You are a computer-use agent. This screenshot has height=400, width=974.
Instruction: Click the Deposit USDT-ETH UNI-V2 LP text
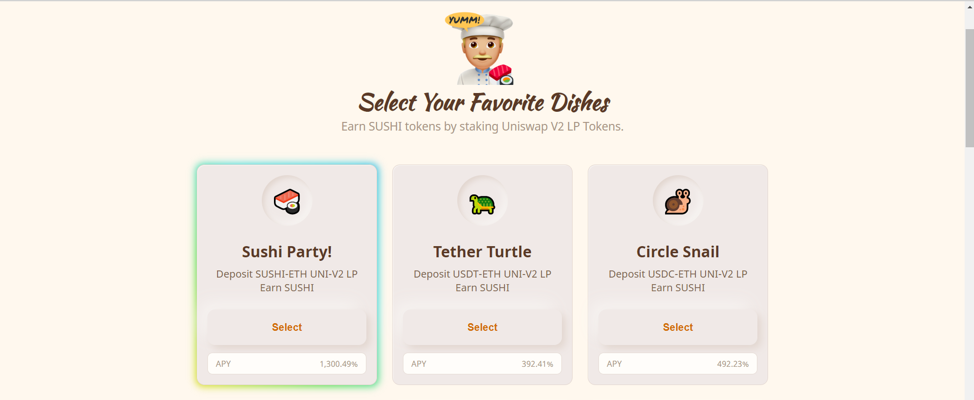pyautogui.click(x=482, y=274)
